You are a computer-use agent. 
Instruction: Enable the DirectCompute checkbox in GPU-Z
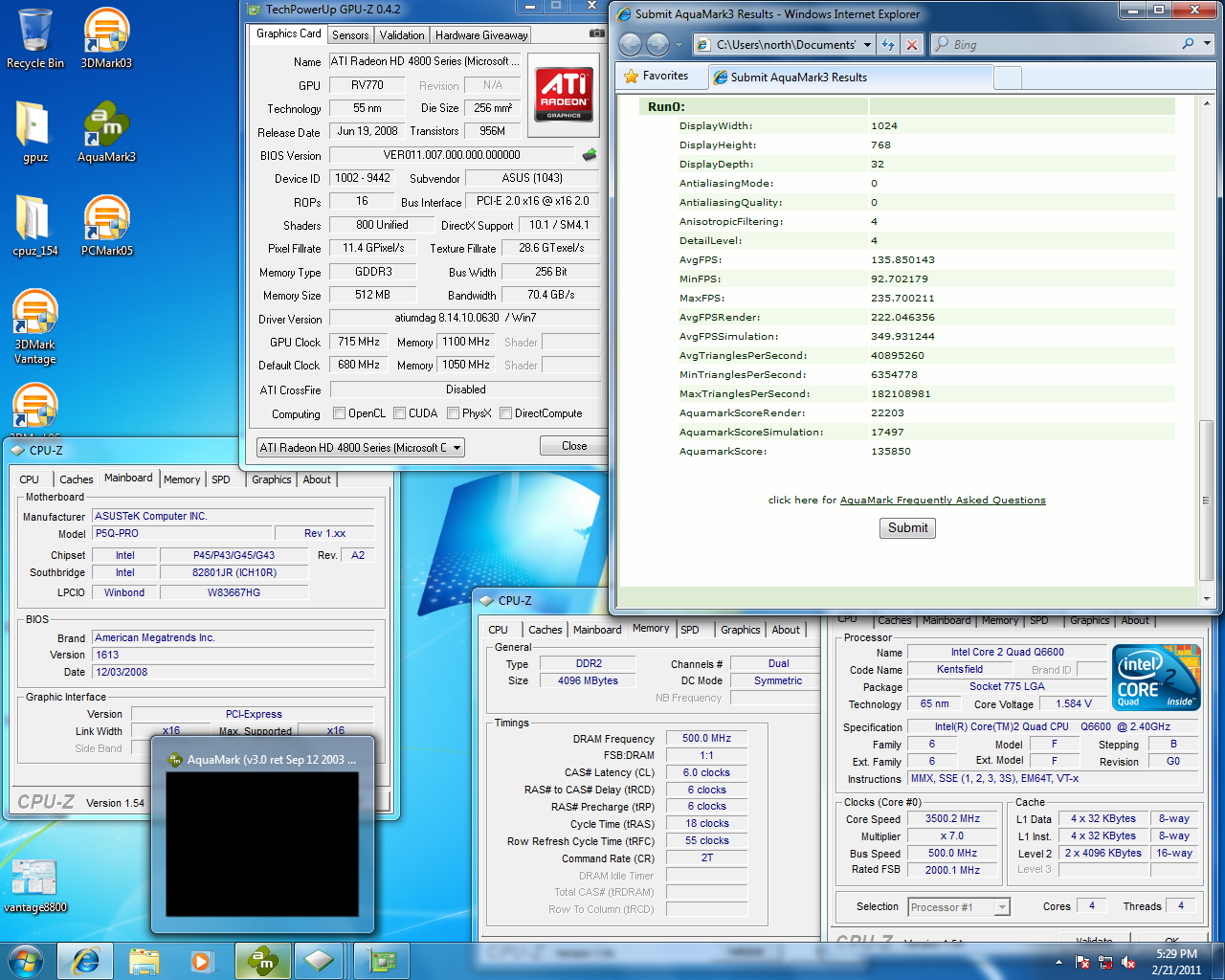[x=505, y=413]
